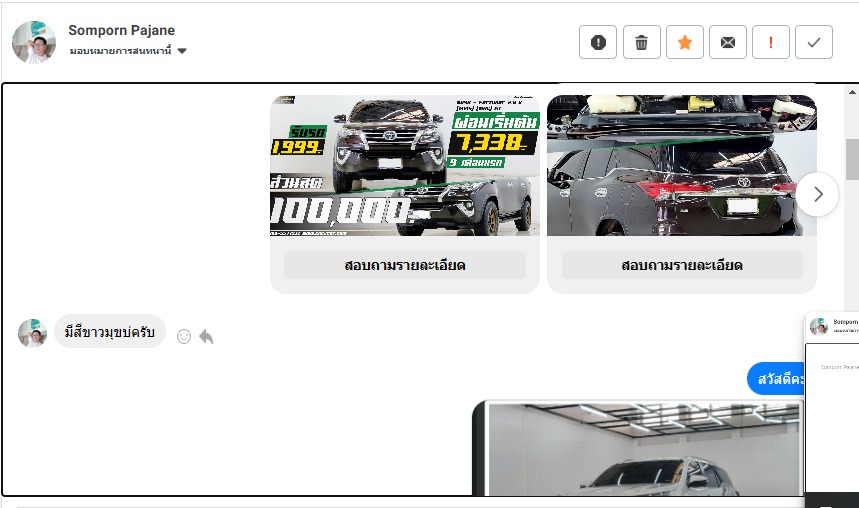Screen dimensions: 859x508
Task: Click sender avatar beside the customer message
Action: (32, 333)
